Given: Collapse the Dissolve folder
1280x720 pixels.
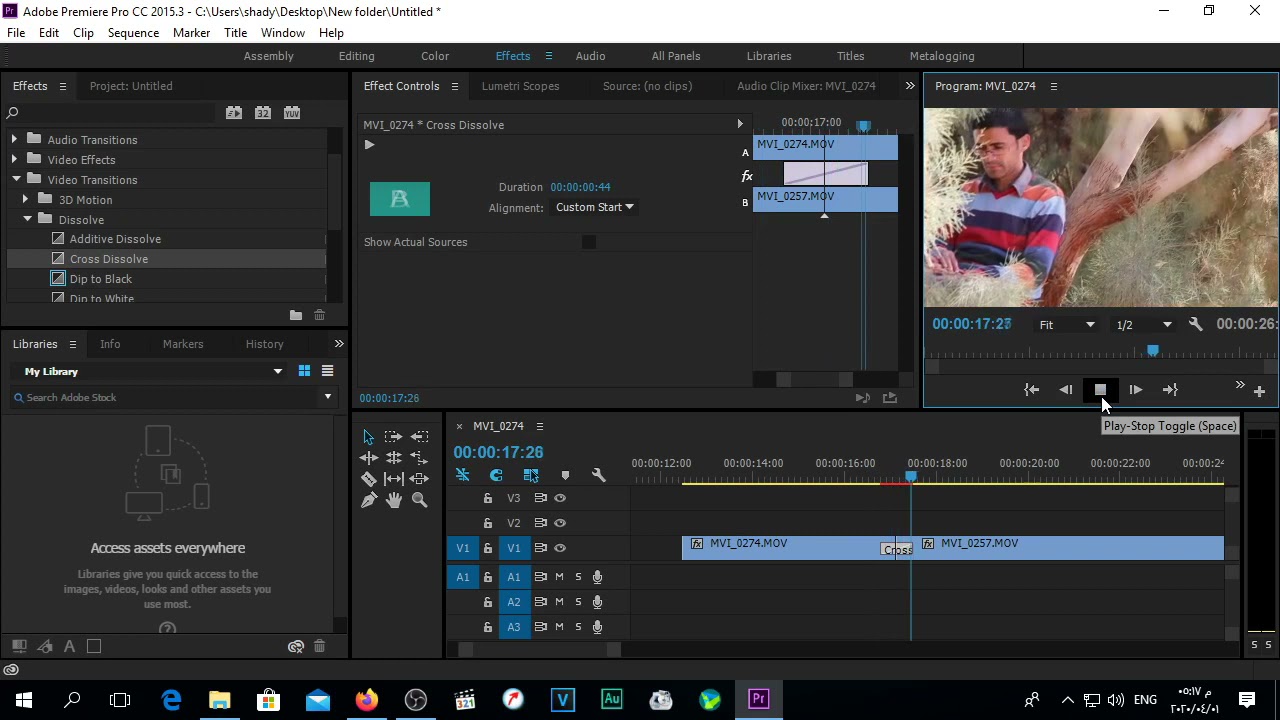Looking at the screenshot, I should (x=27, y=219).
